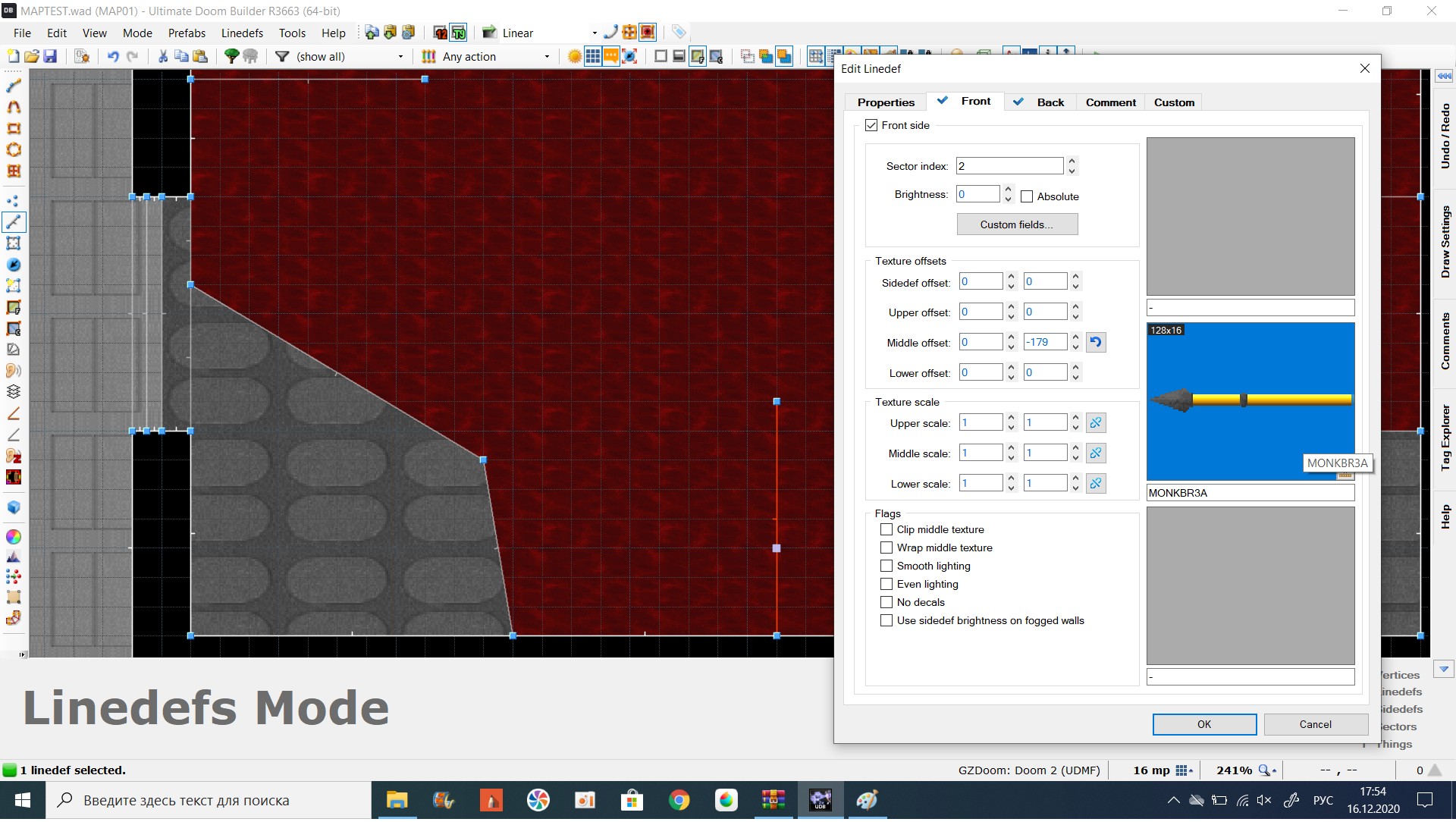Enable Use sidedef brightness on fogged walls

[x=886, y=621]
